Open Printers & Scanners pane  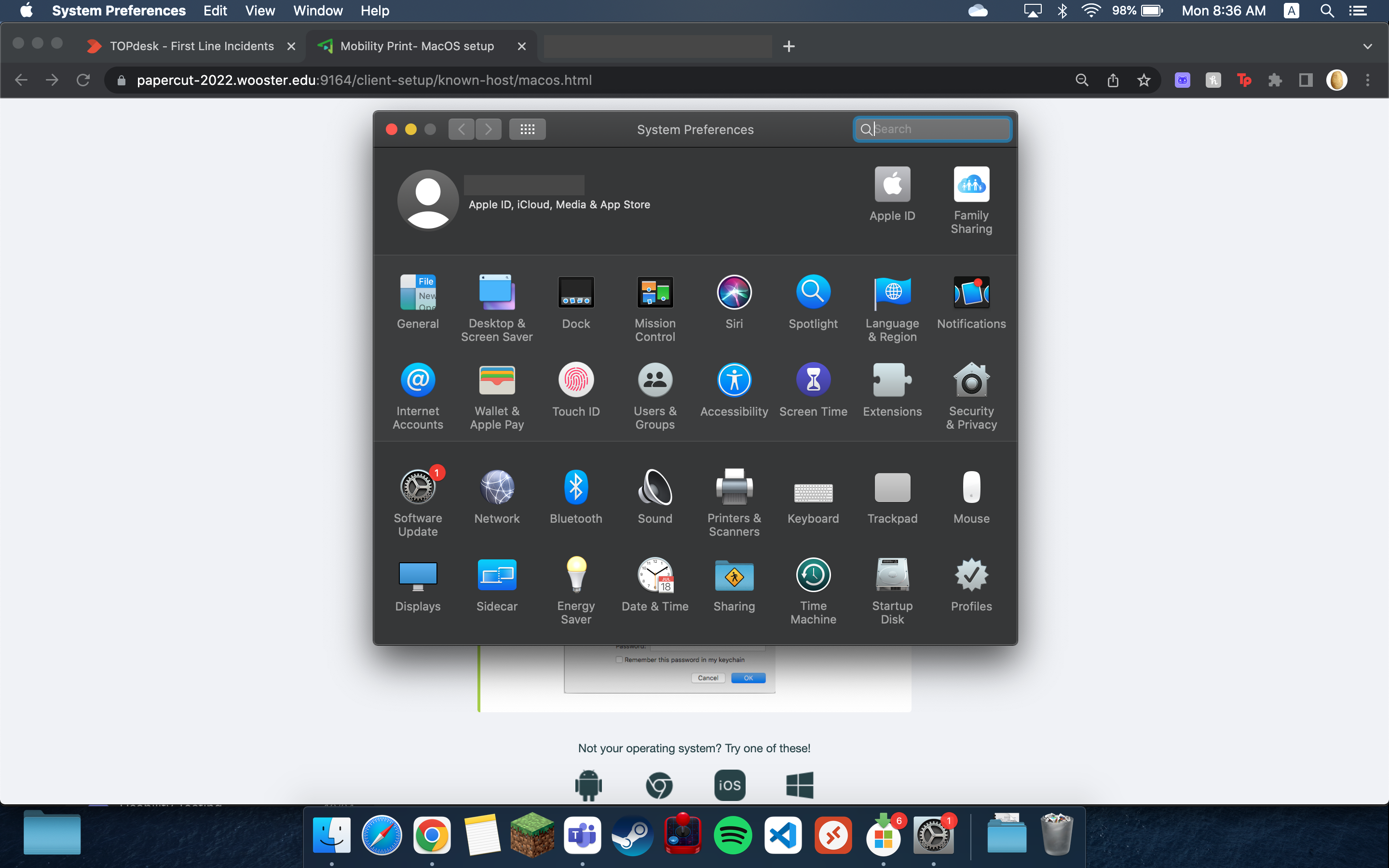coord(734,502)
